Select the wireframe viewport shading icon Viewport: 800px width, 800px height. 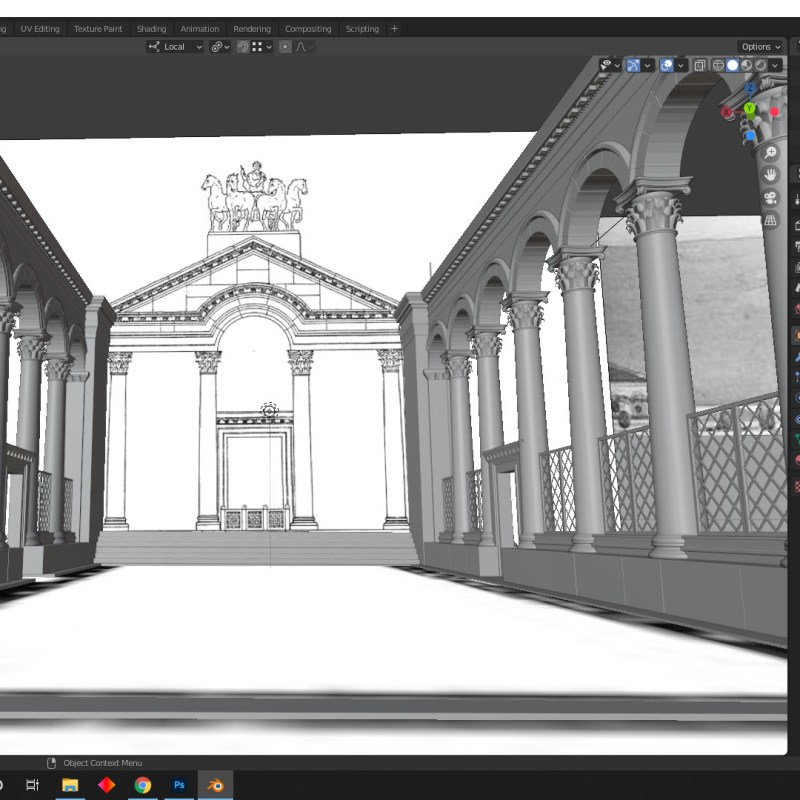[x=718, y=65]
